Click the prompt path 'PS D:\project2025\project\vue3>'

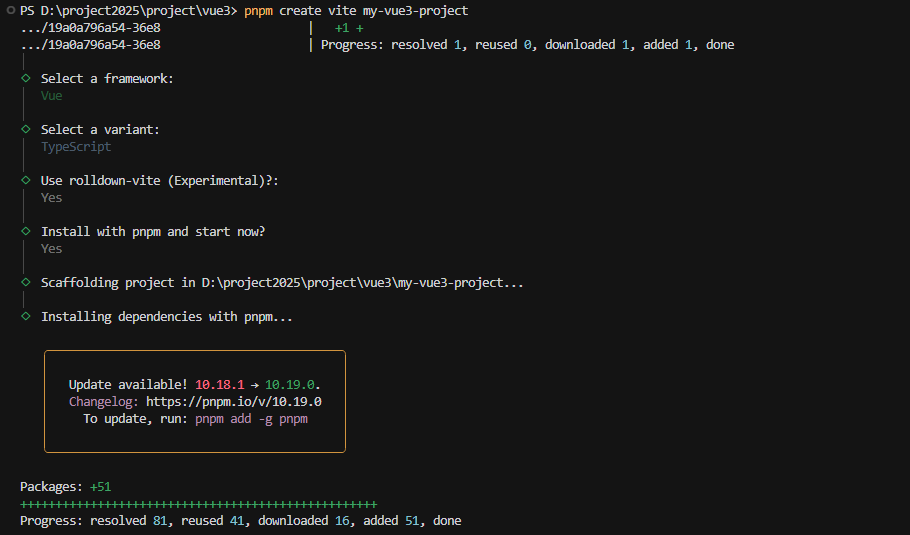coord(129,10)
